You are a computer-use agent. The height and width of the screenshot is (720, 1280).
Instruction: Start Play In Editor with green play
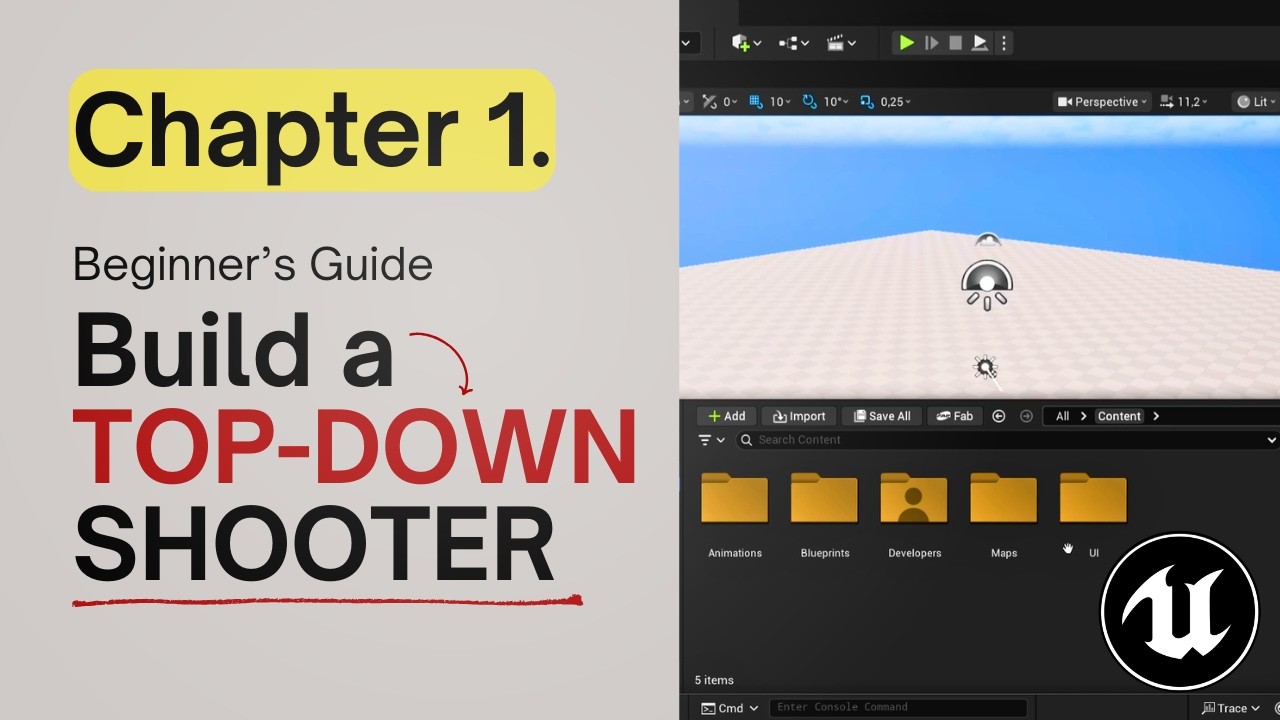pyautogui.click(x=906, y=43)
